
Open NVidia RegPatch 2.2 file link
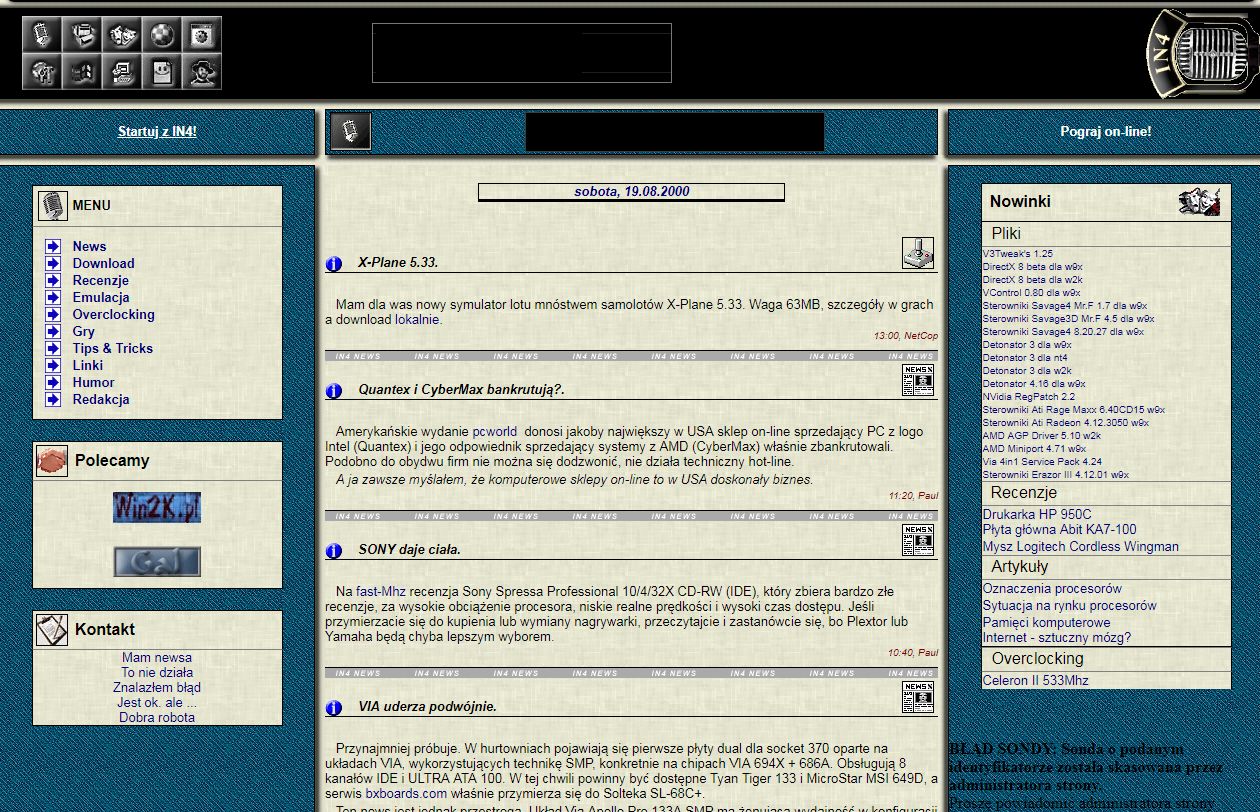1028,398
